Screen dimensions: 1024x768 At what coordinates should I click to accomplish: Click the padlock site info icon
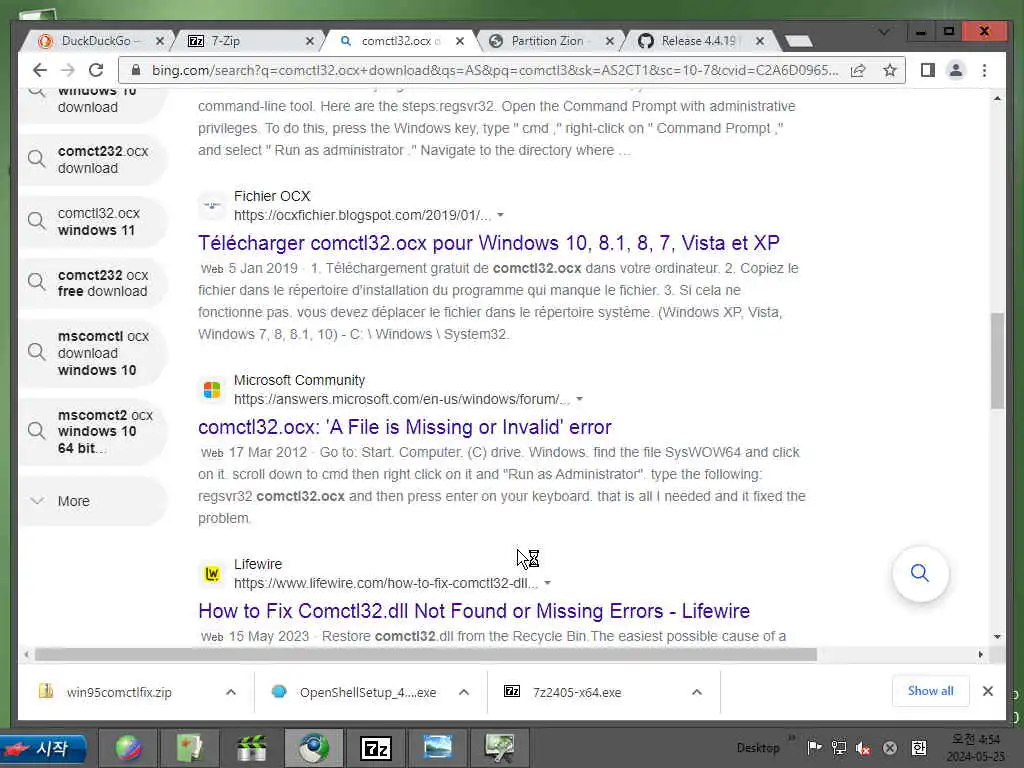[x=136, y=71]
